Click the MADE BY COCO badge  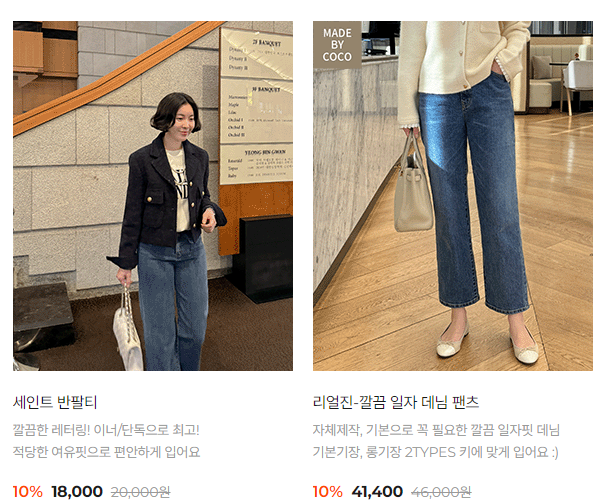(x=337, y=45)
